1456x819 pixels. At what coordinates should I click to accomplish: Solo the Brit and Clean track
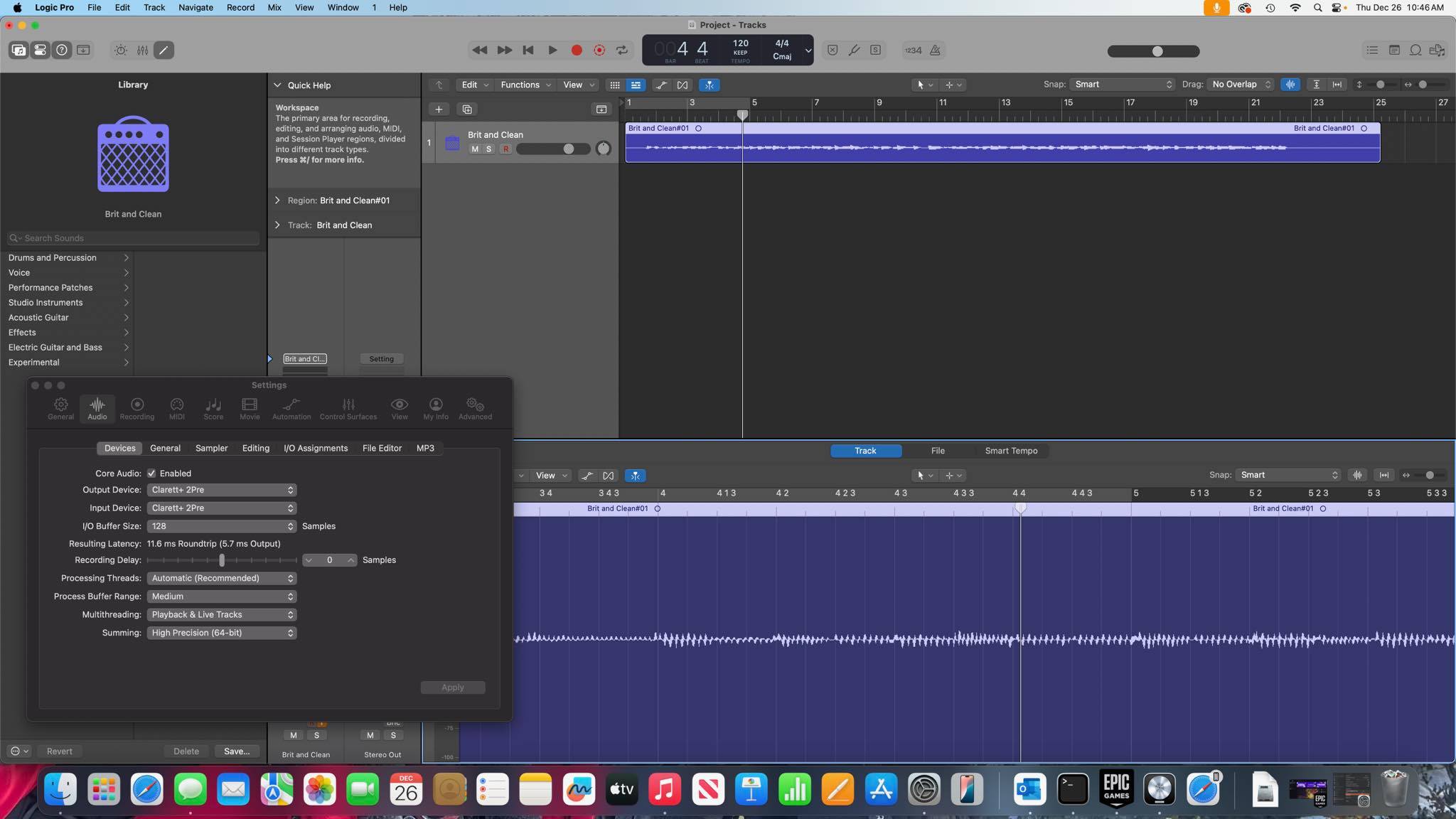[x=488, y=149]
